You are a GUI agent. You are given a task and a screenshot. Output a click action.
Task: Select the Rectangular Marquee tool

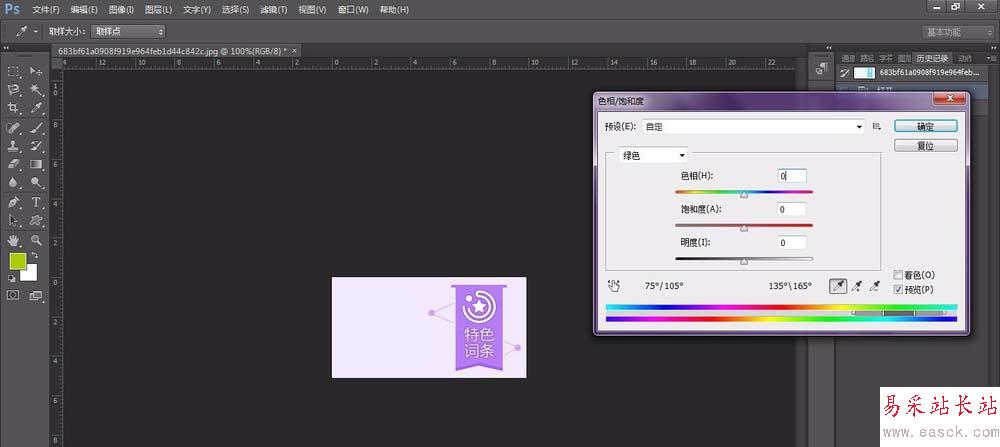pos(14,71)
